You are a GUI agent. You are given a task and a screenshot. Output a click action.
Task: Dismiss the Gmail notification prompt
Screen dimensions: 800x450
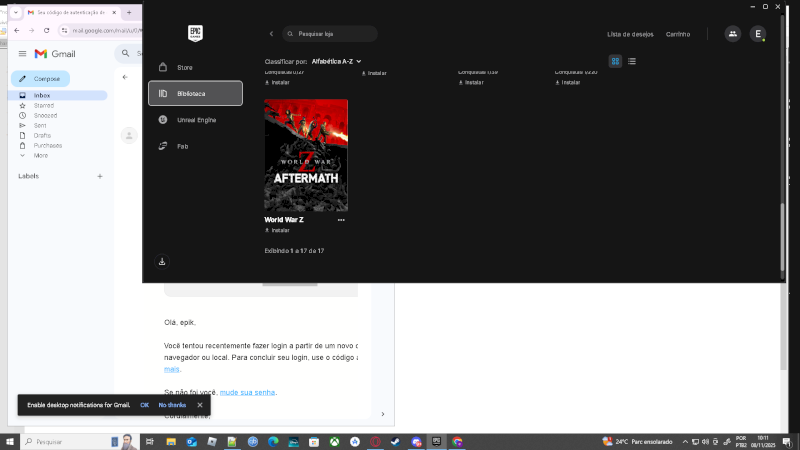[x=200, y=405]
